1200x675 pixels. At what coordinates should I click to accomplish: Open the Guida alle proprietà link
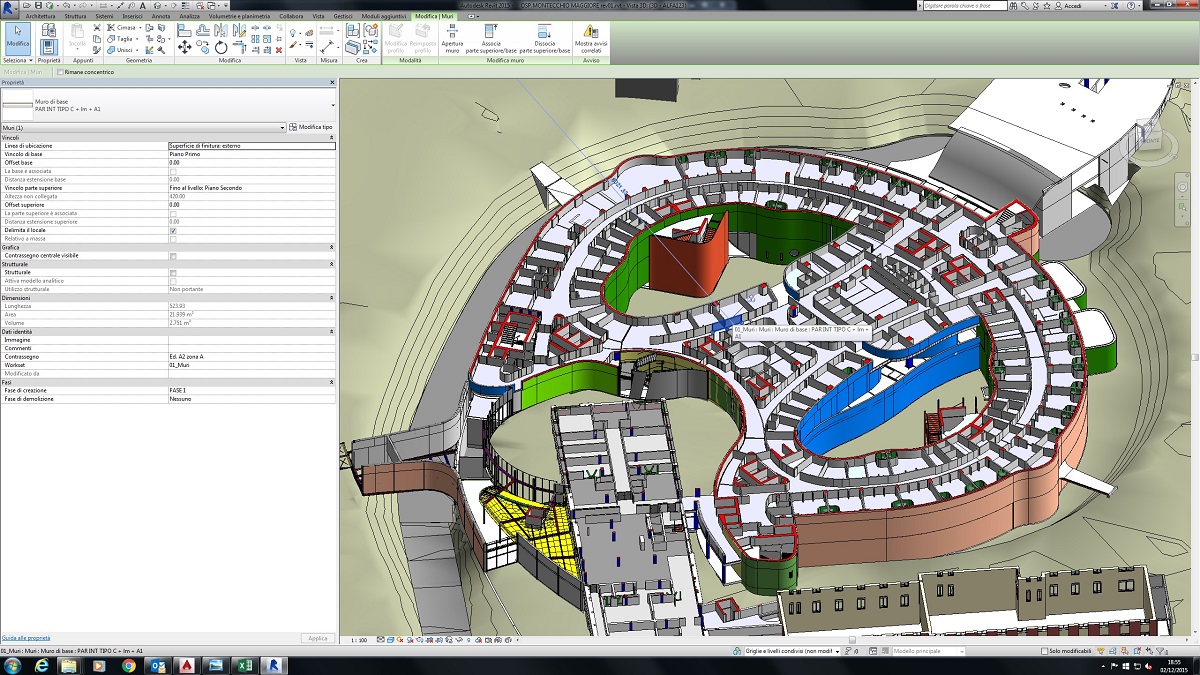[x=26, y=637]
